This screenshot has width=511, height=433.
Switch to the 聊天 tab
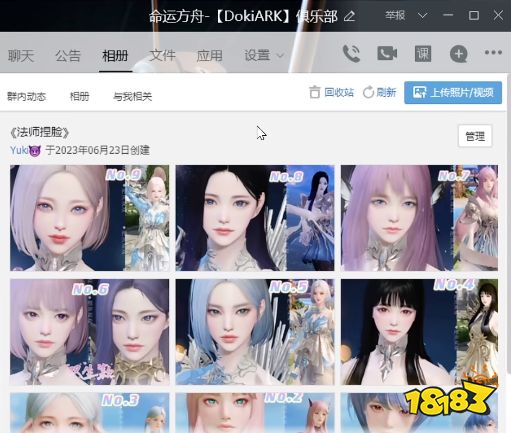[21, 56]
